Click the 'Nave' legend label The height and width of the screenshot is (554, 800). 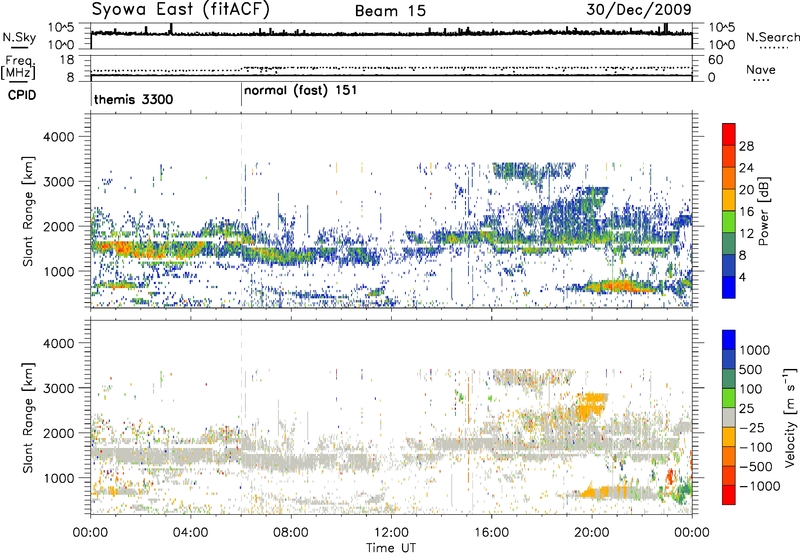pos(761,69)
